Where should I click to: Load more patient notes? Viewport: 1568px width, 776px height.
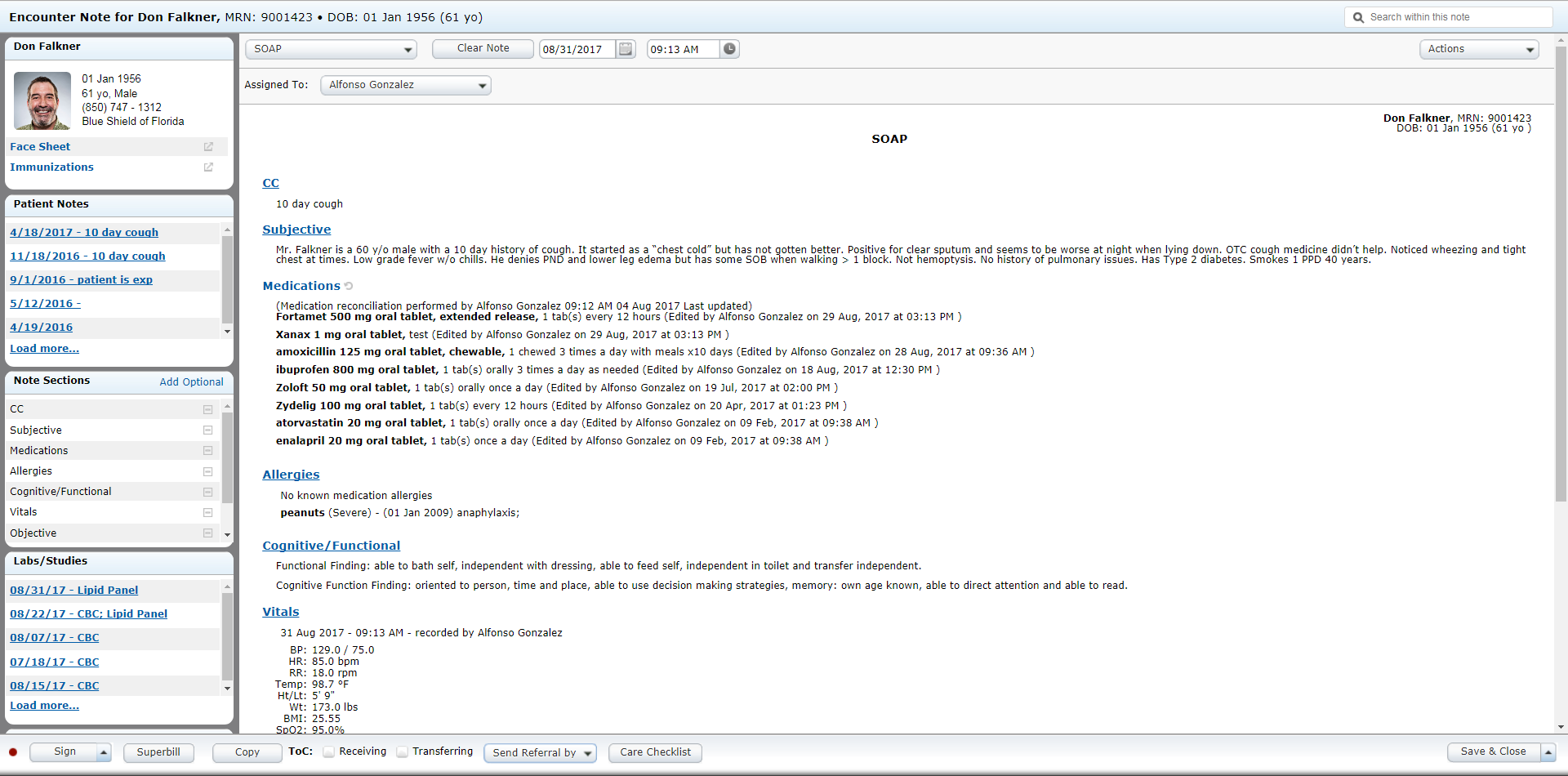coord(44,349)
